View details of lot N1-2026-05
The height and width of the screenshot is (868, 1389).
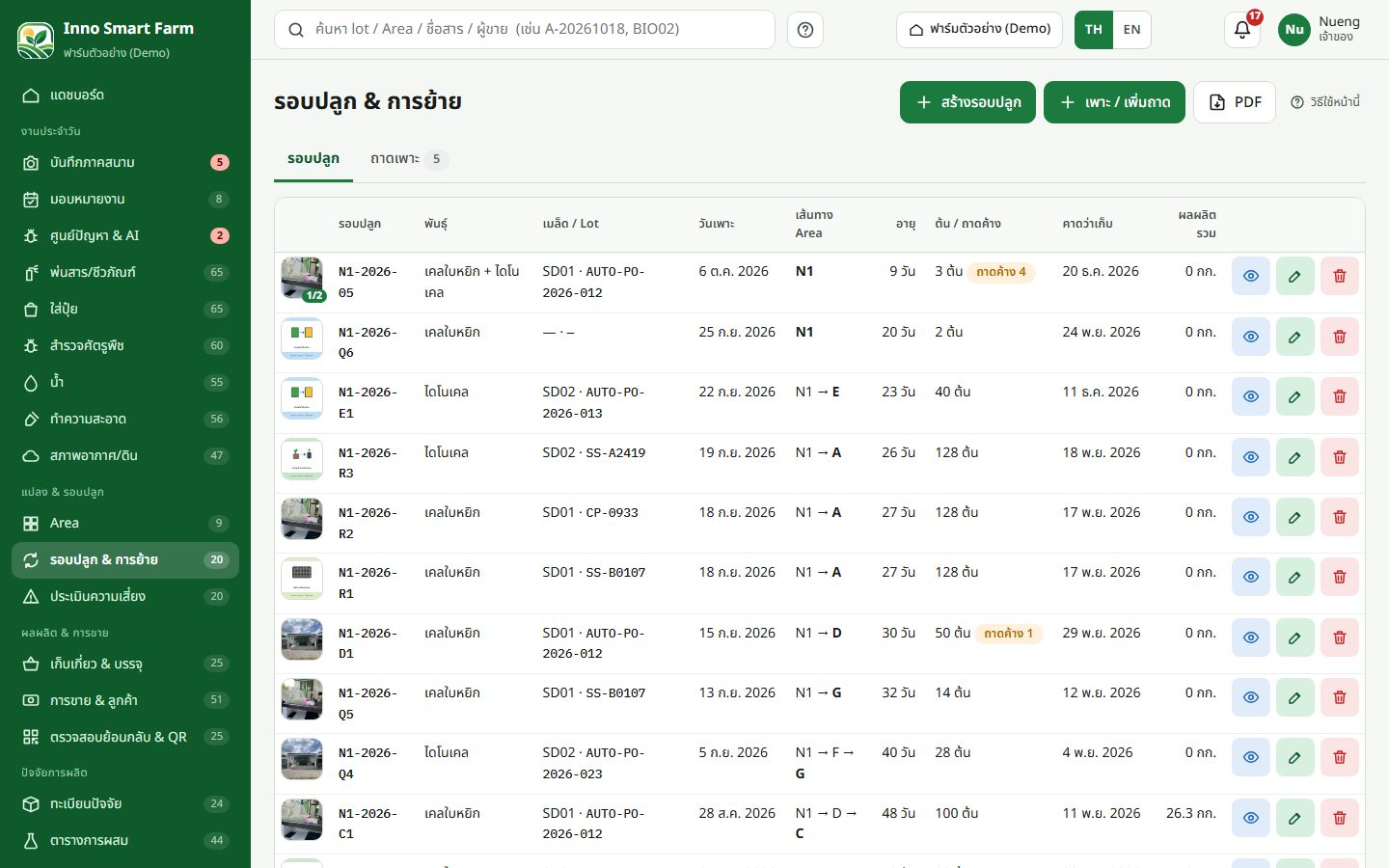[x=1251, y=276]
